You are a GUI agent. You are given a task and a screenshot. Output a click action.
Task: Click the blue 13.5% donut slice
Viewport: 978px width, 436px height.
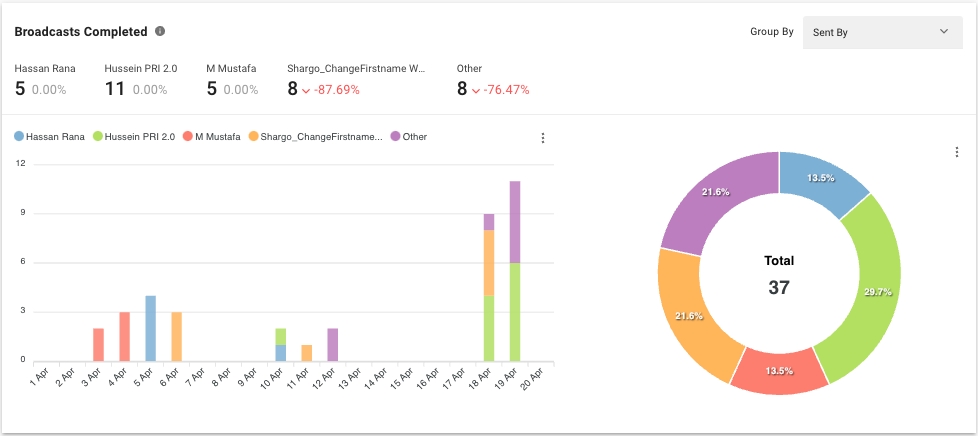point(820,180)
